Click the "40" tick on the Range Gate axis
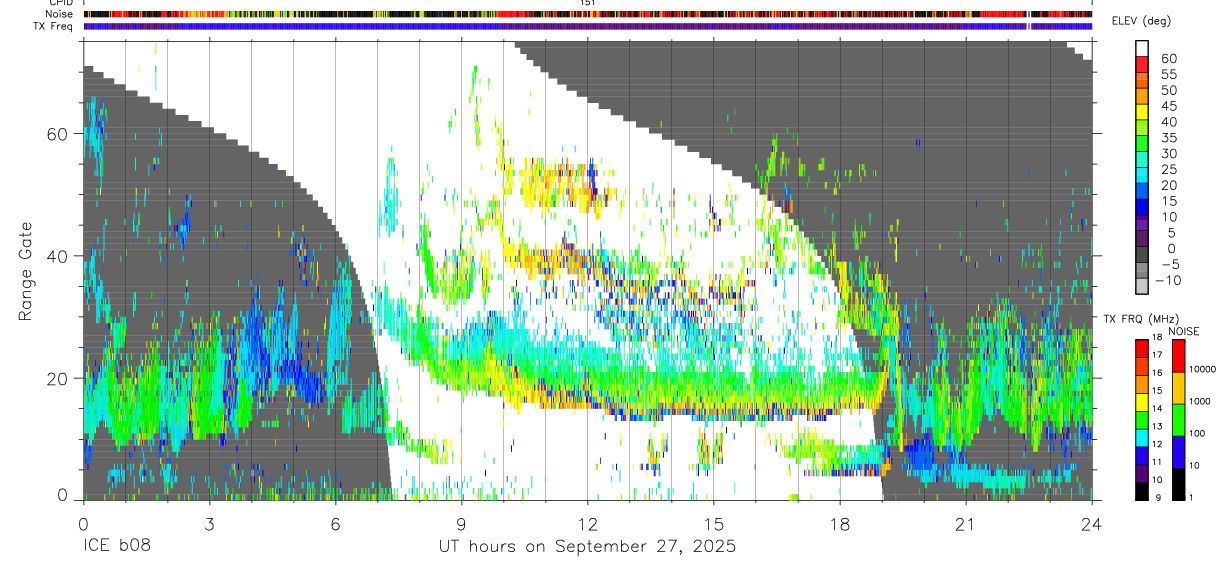 point(57,256)
